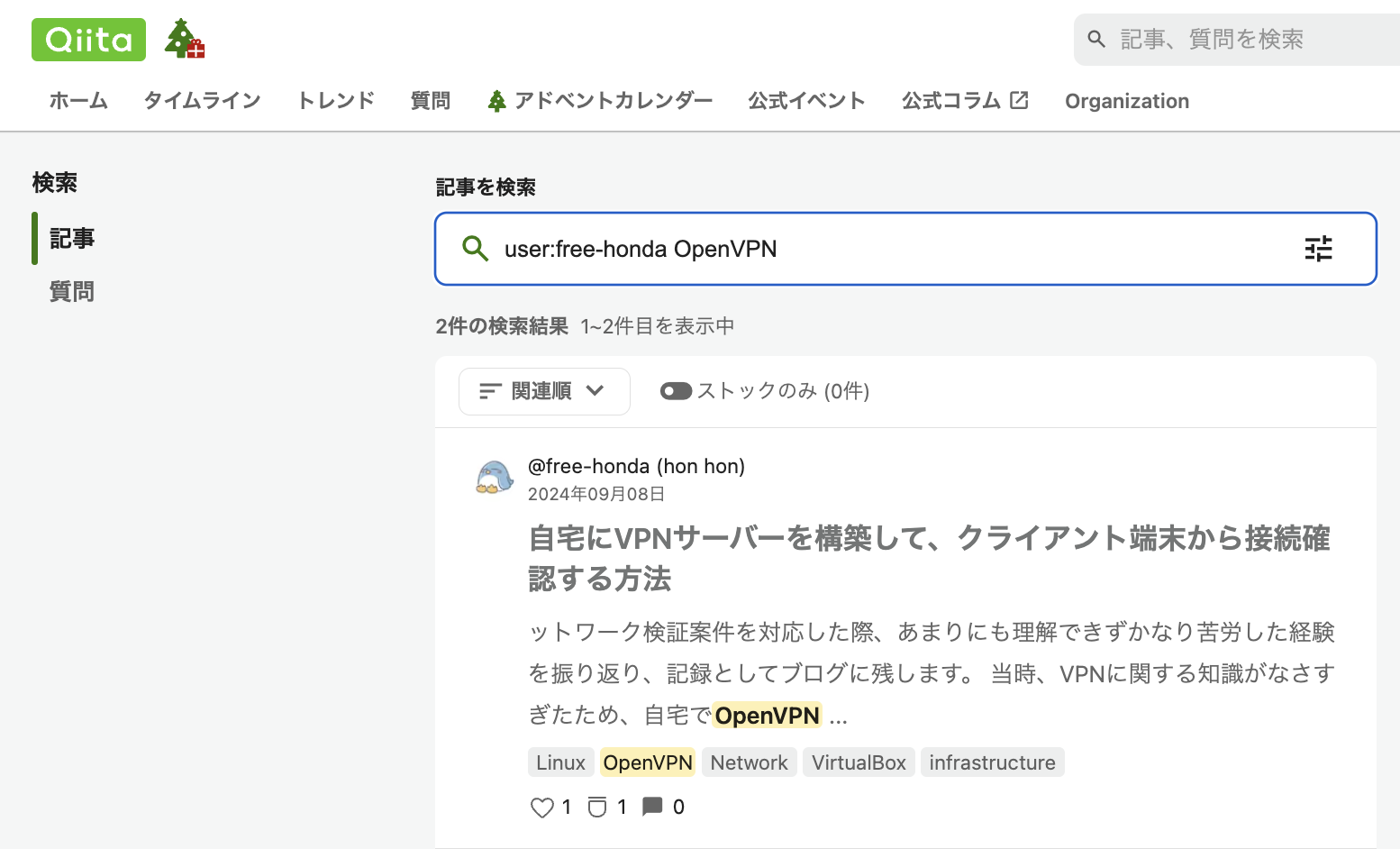Click the search filter settings icon
This screenshot has height=849, width=1400.
pos(1318,249)
